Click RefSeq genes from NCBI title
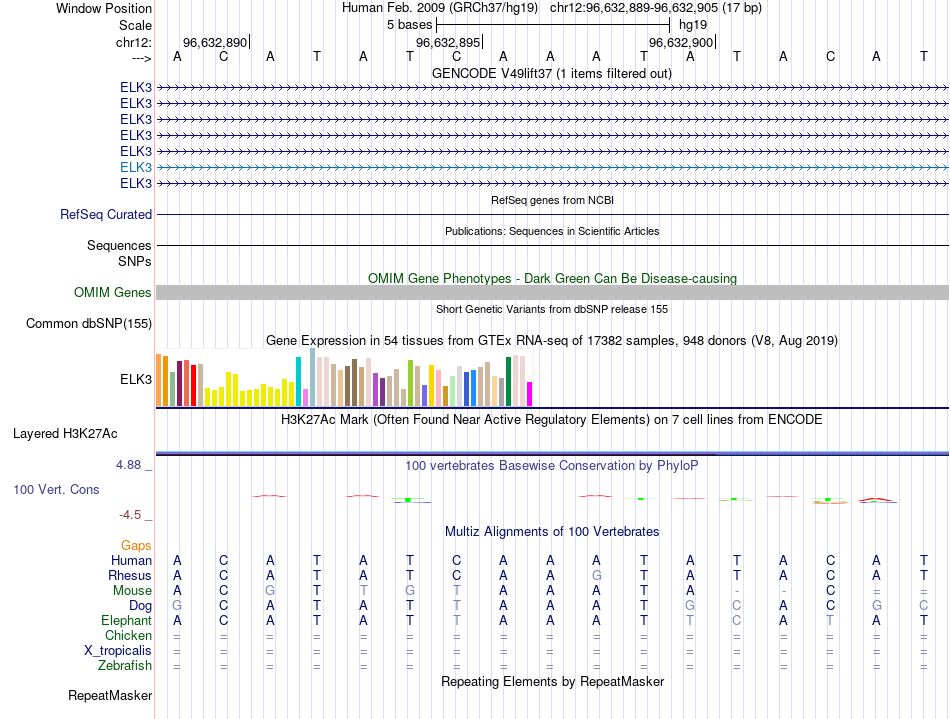This screenshot has height=719, width=950. tap(552, 200)
